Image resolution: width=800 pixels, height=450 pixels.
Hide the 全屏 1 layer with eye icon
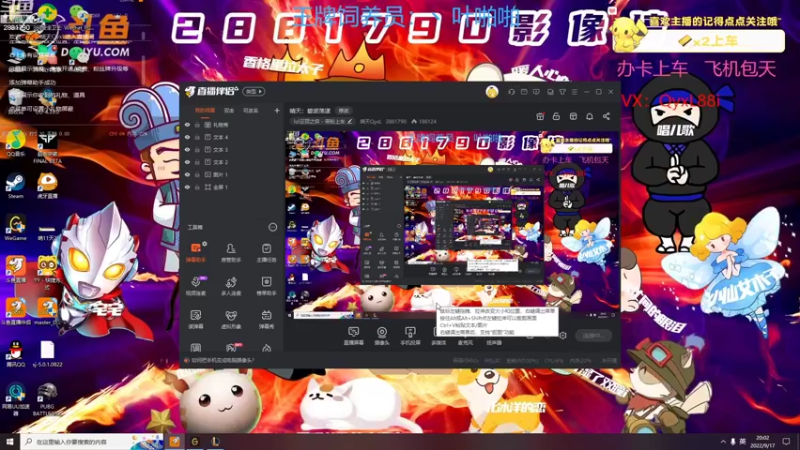coord(187,187)
